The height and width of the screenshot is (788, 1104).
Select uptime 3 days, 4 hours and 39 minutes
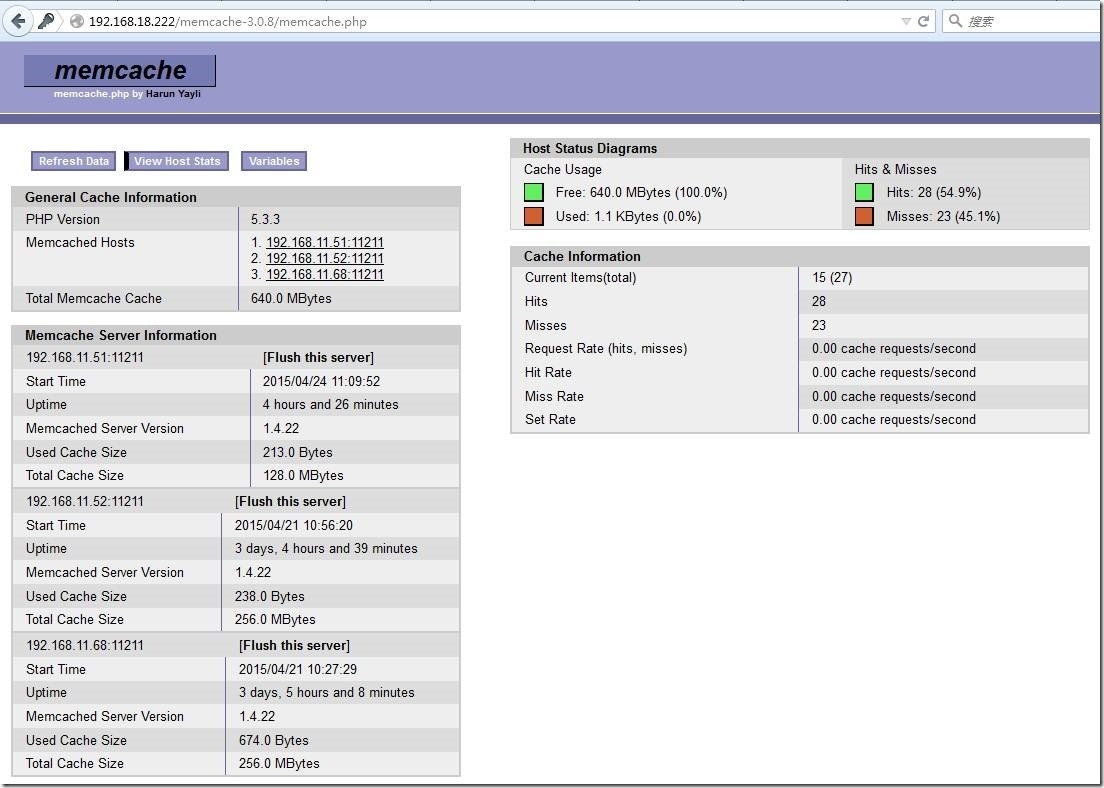pos(326,549)
